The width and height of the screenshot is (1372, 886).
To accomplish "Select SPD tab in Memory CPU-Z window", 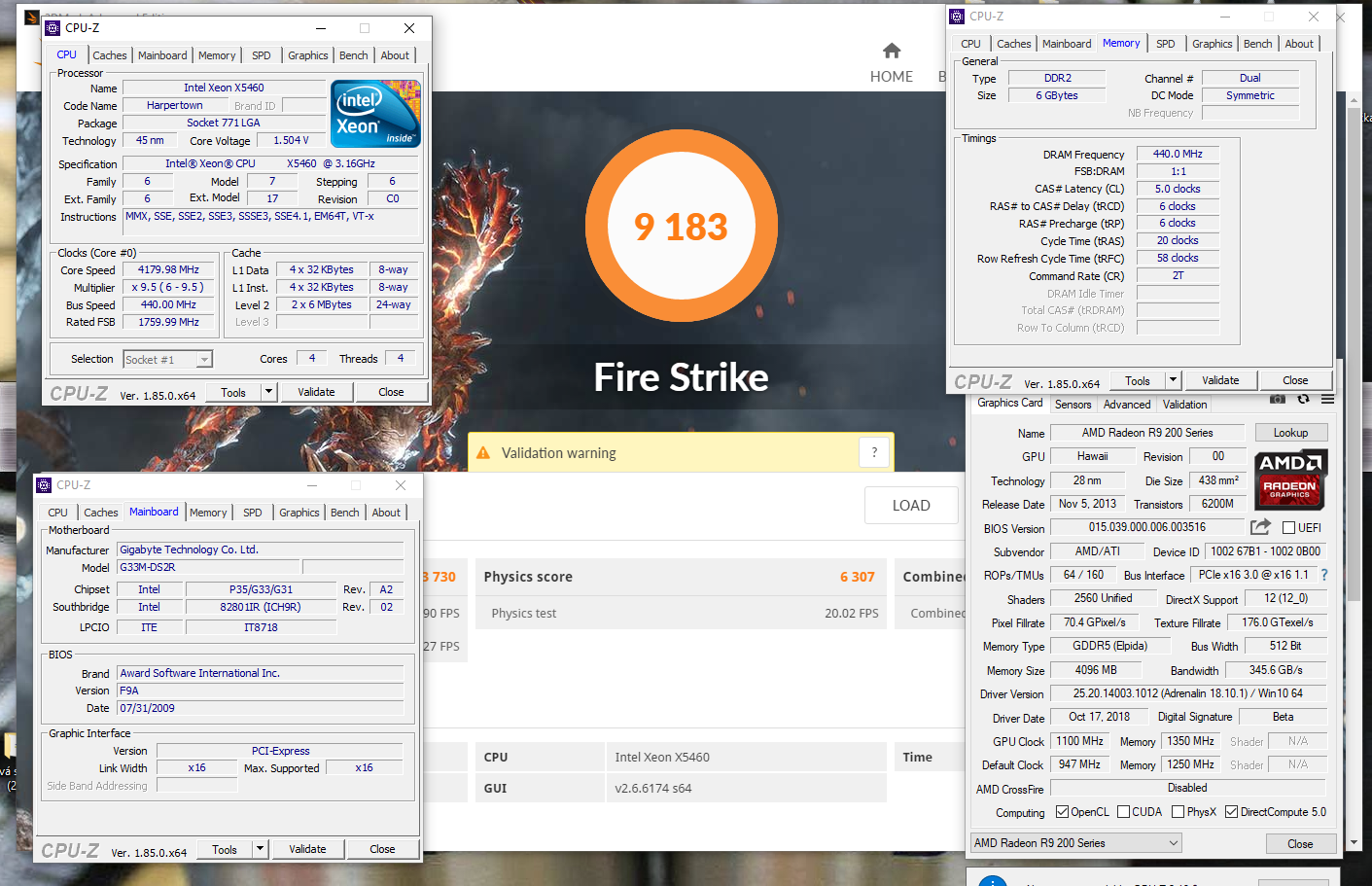I will click(1166, 44).
